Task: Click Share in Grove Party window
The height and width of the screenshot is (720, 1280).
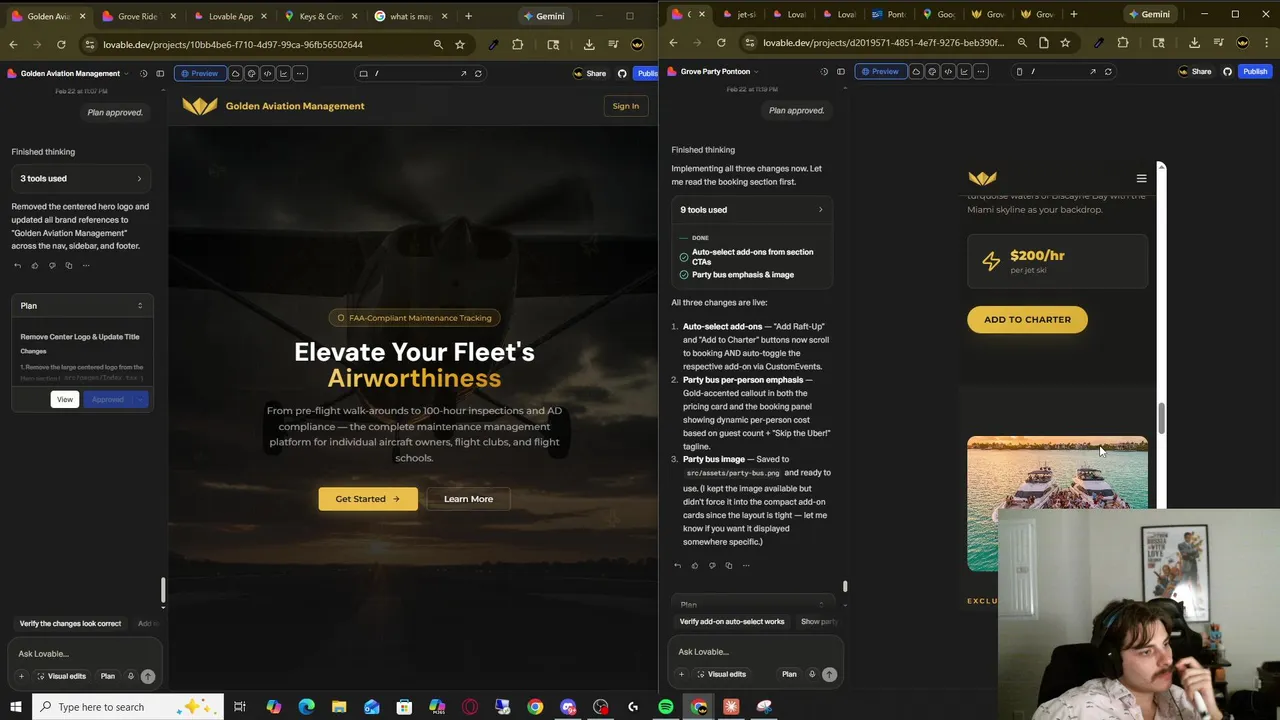Action: point(1195,71)
